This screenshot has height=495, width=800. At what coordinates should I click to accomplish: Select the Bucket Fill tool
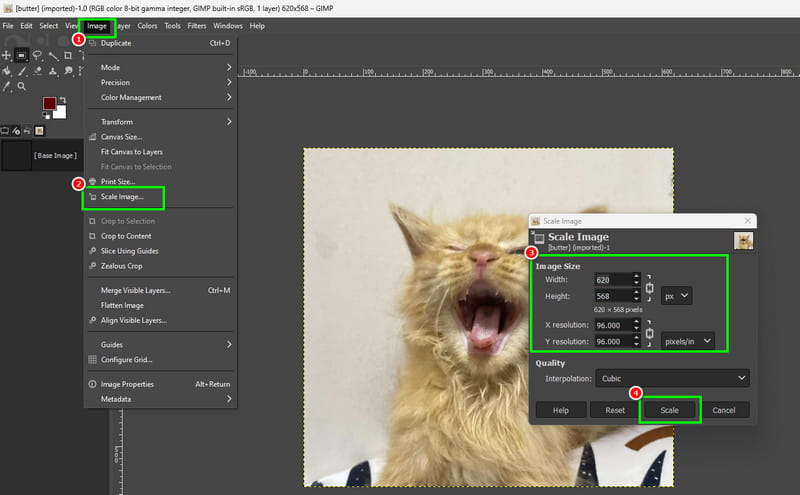pyautogui.click(x=7, y=71)
